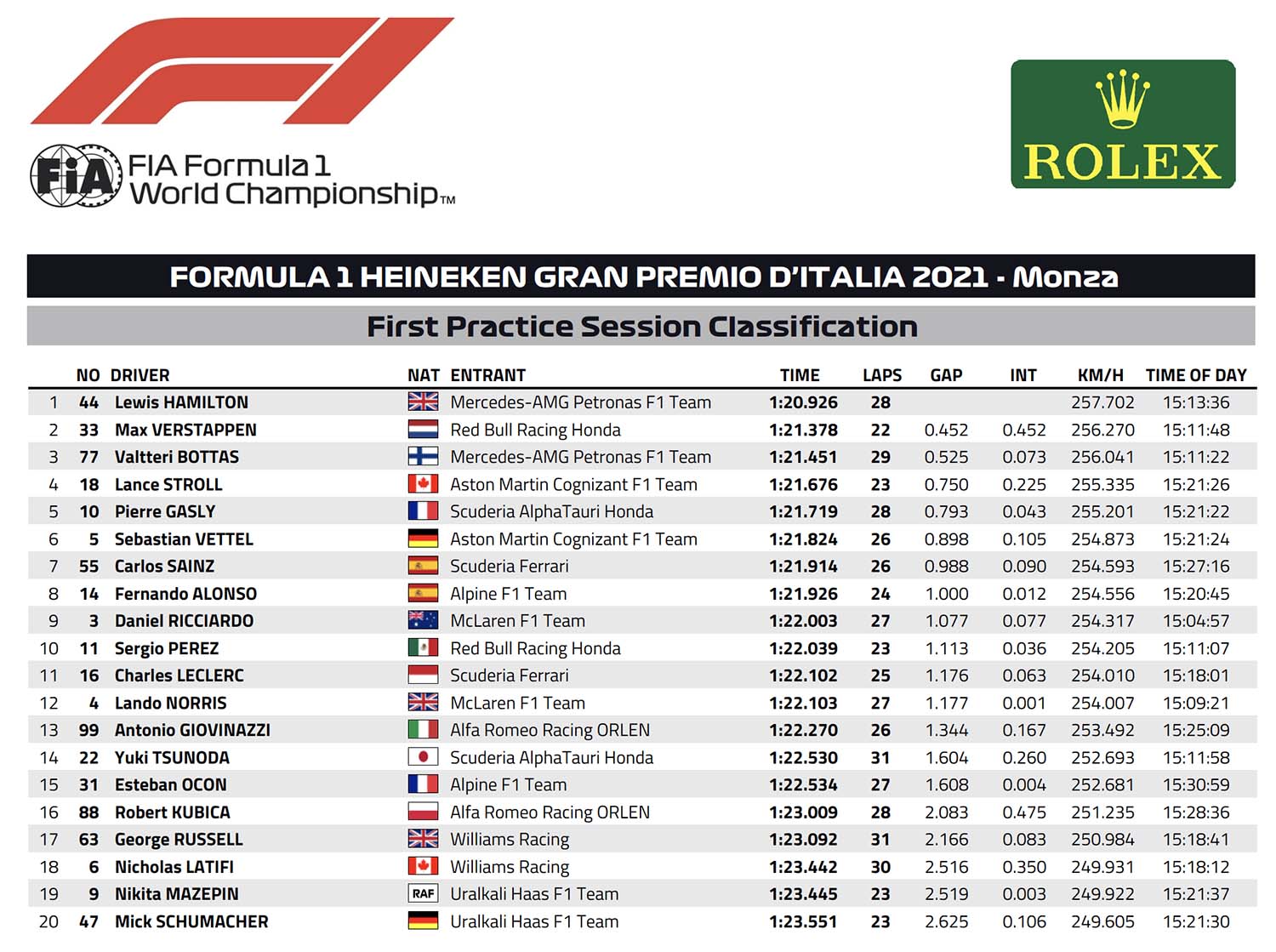This screenshot has width=1276, height=952.
Task: Click the Mexican flag for Sergio Perez
Action: coord(423,648)
